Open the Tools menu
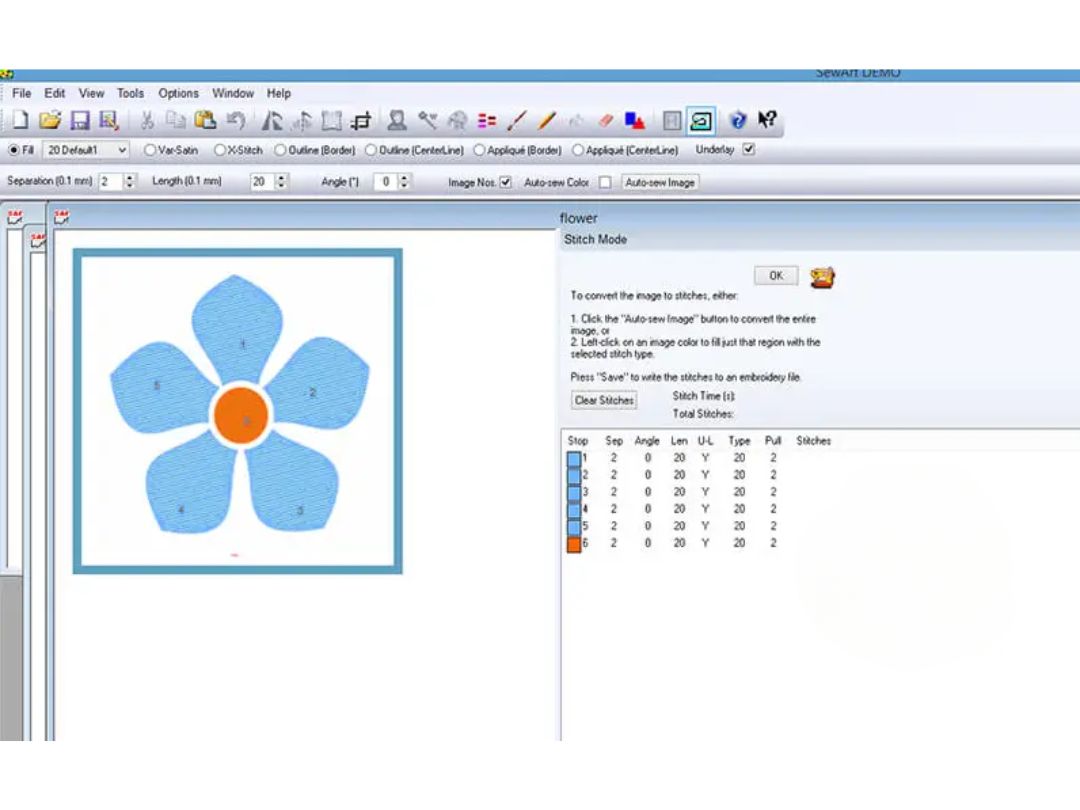The image size is (1080, 810). 130,93
